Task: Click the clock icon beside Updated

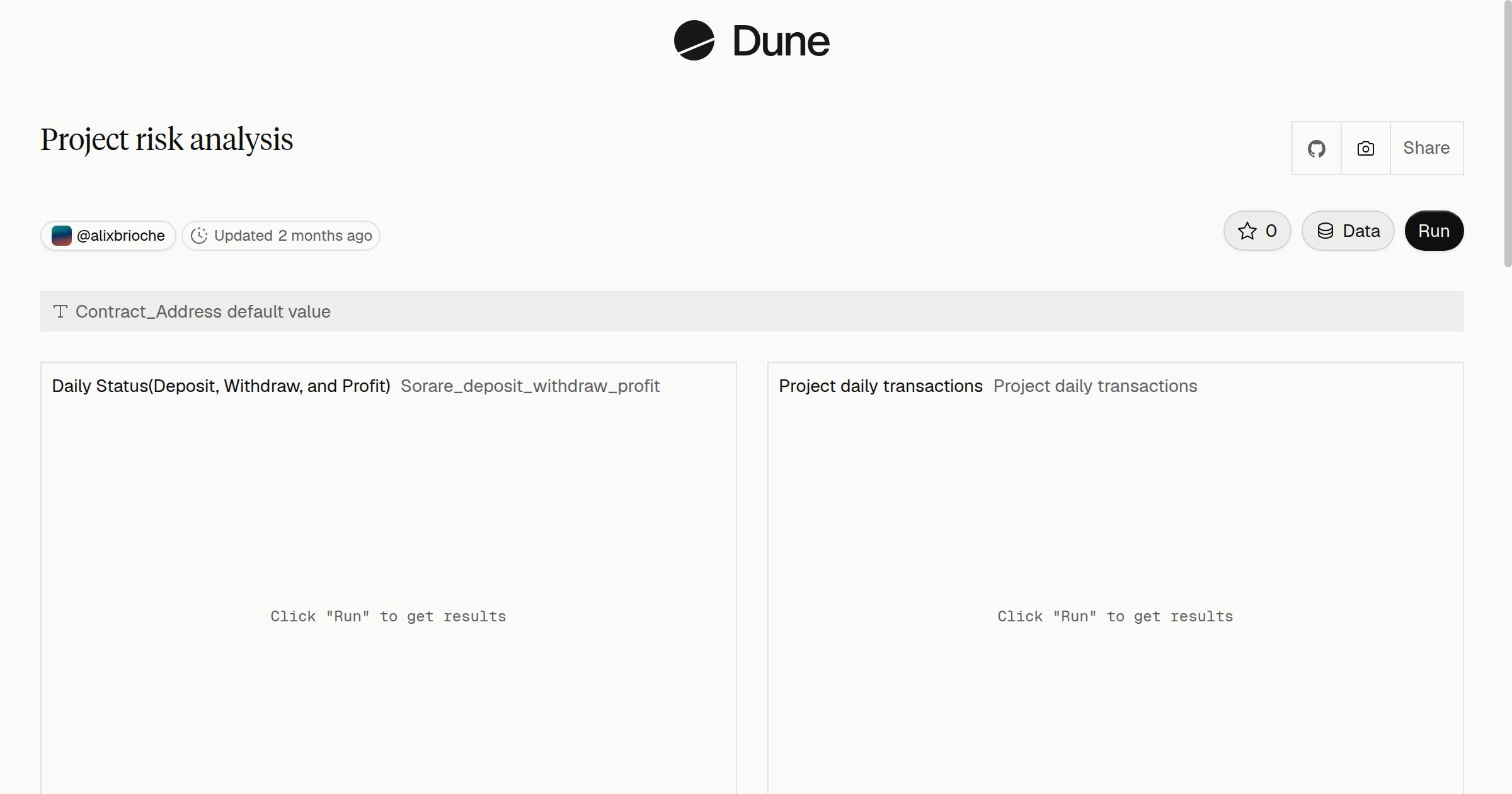Action: pyautogui.click(x=199, y=236)
